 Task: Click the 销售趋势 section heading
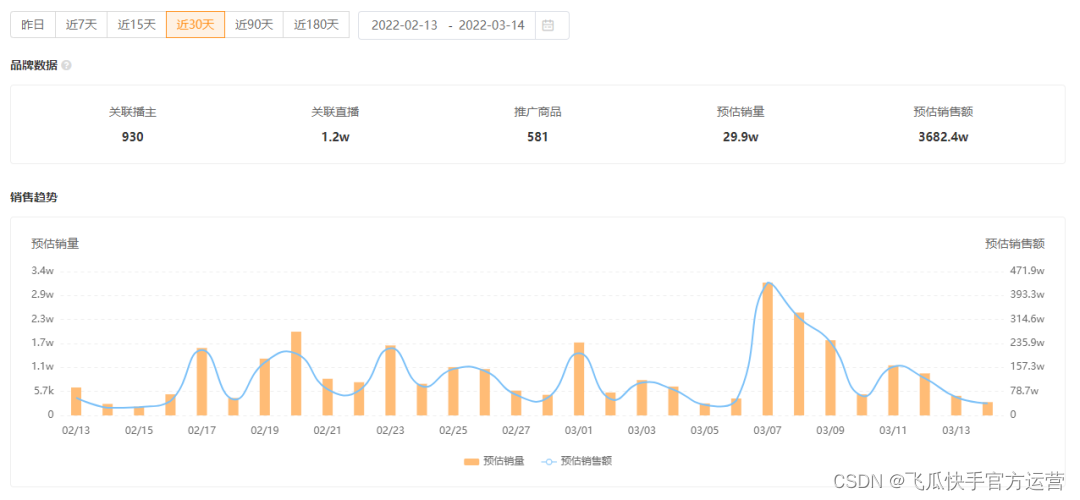point(34,197)
